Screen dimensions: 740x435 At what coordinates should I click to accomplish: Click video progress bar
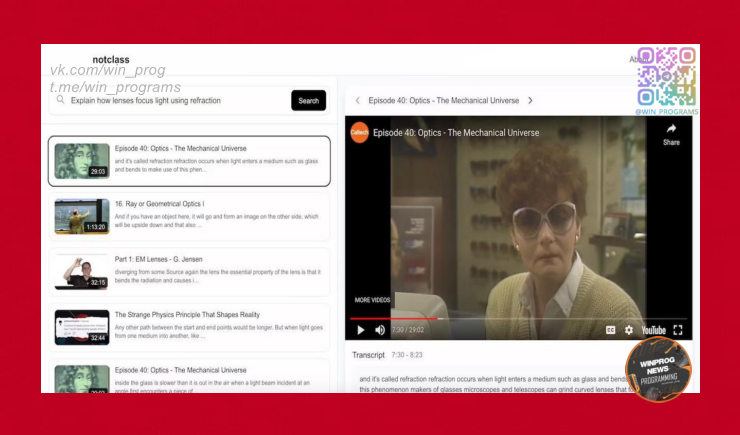tap(519, 319)
